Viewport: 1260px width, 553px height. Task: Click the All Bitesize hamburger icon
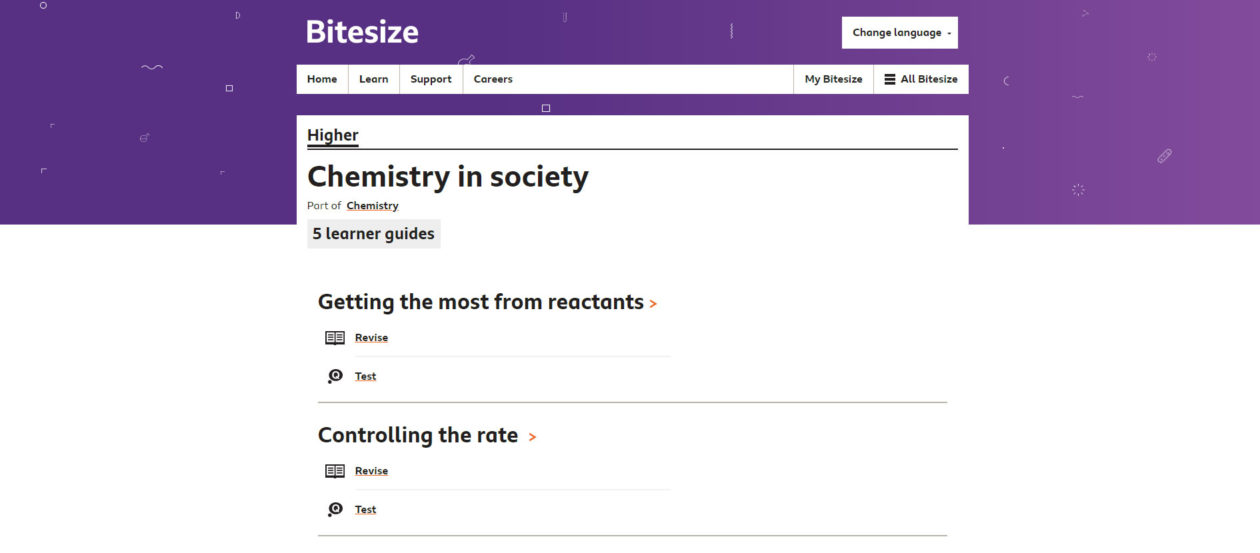click(890, 80)
